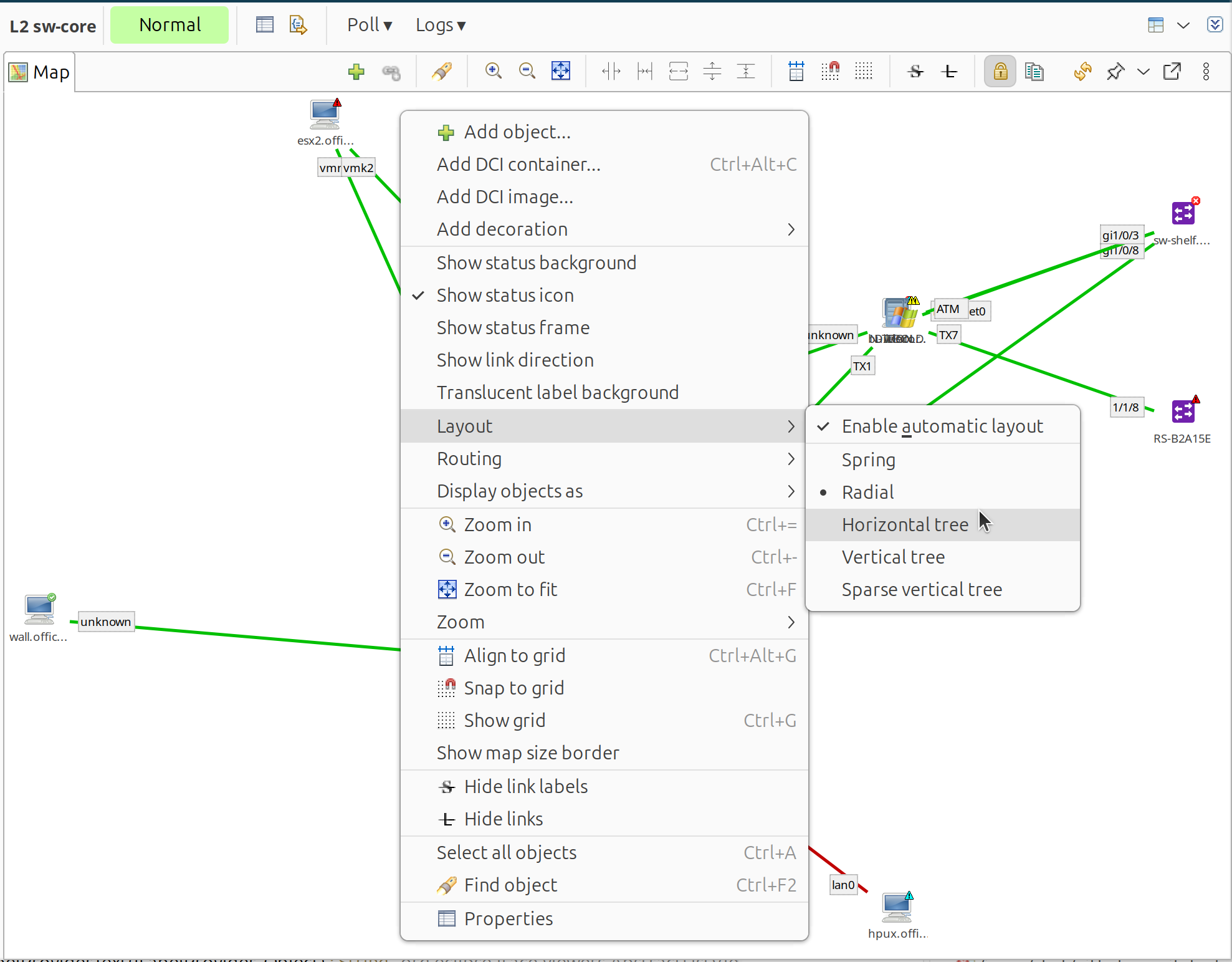Click the Zoom to fit toolbar icon
Screen dimensions: 1232x962
(561, 71)
